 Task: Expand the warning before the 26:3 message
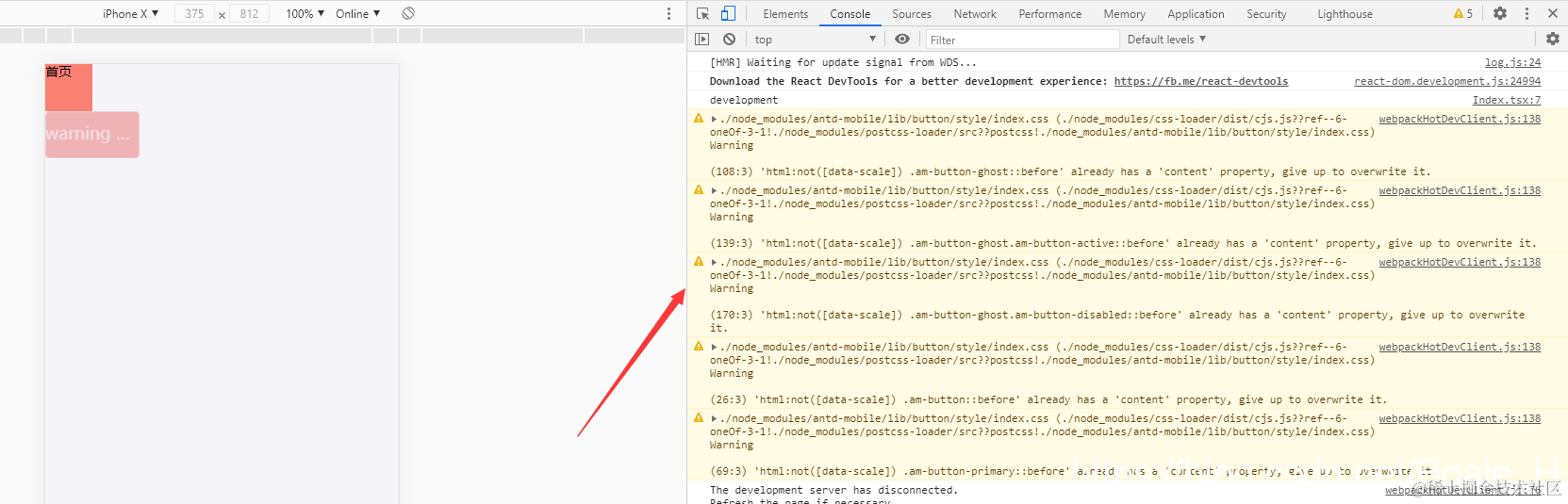[x=714, y=348]
